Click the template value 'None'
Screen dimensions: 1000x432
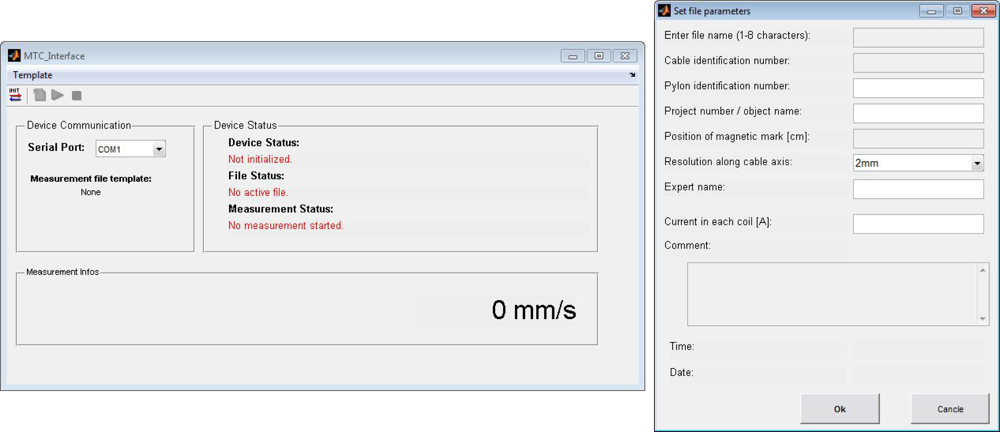tap(91, 192)
